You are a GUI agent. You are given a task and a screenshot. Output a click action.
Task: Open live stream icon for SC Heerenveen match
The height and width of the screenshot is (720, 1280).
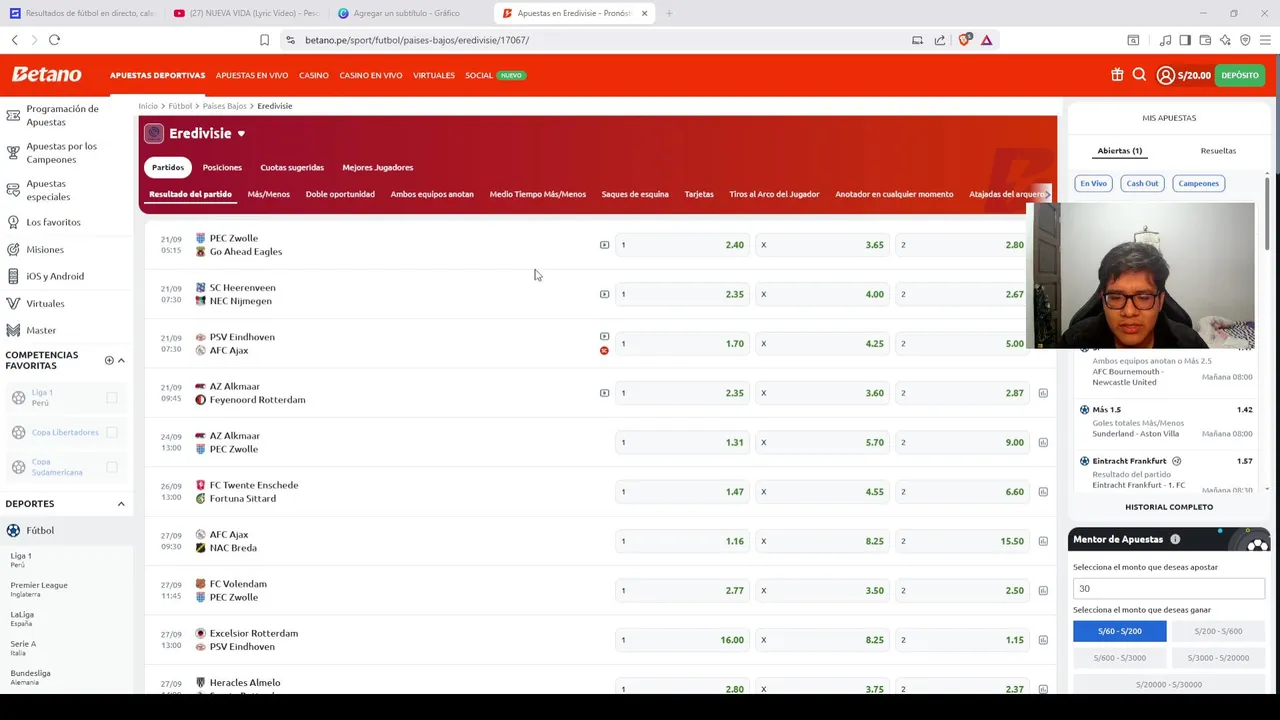coord(604,294)
